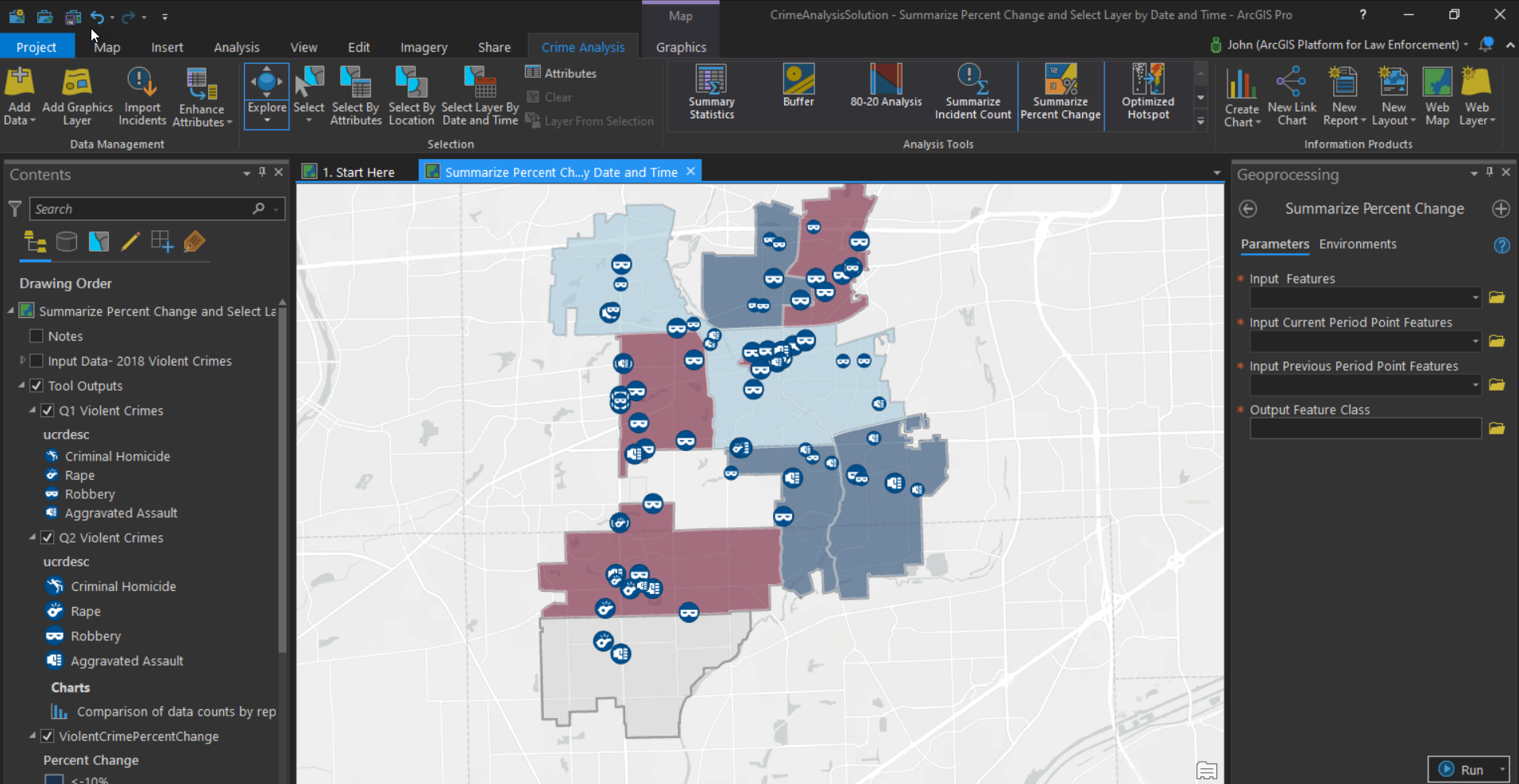Viewport: 1519px width, 784px height.
Task: Uncheck the ViolentCrimePercentChange layer
Action: 47,736
